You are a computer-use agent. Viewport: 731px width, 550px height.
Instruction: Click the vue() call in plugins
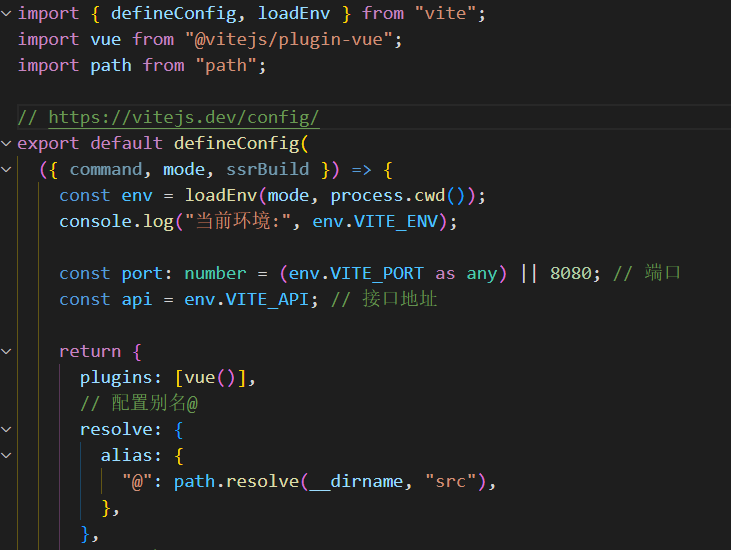tap(210, 378)
